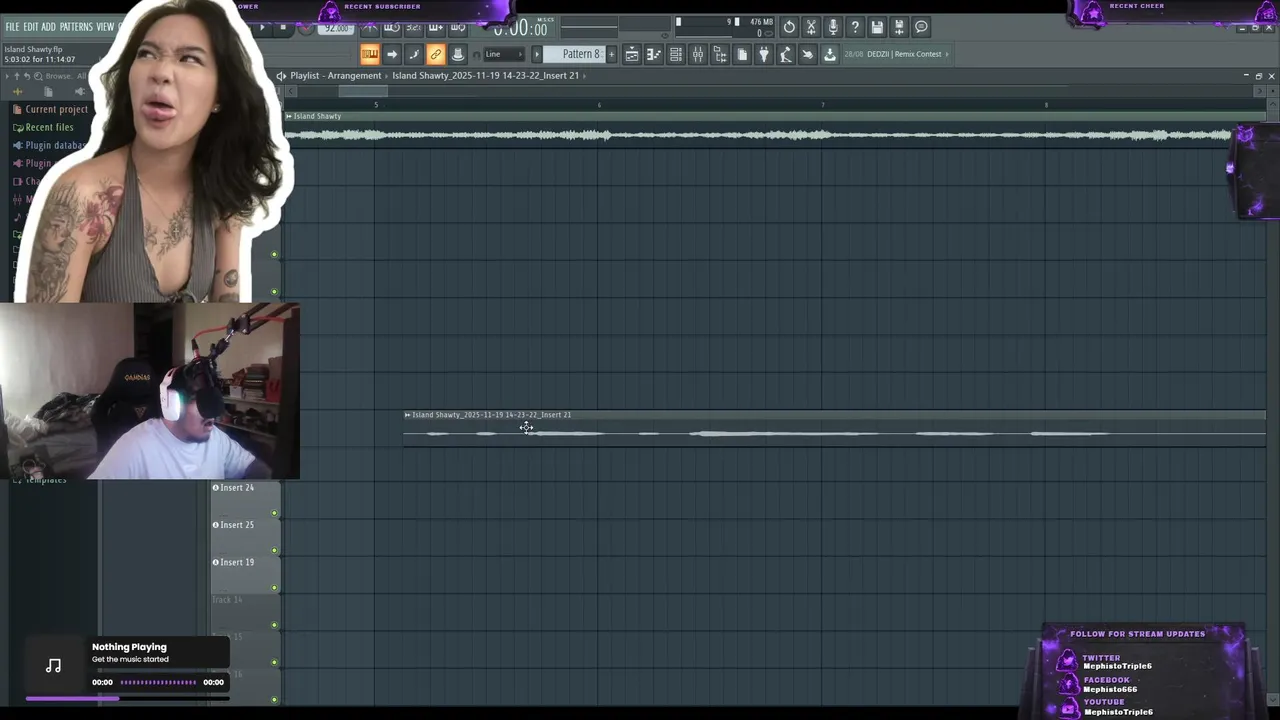Image resolution: width=1280 pixels, height=720 pixels.
Task: Click the transport Stop button
Action: 283,27
